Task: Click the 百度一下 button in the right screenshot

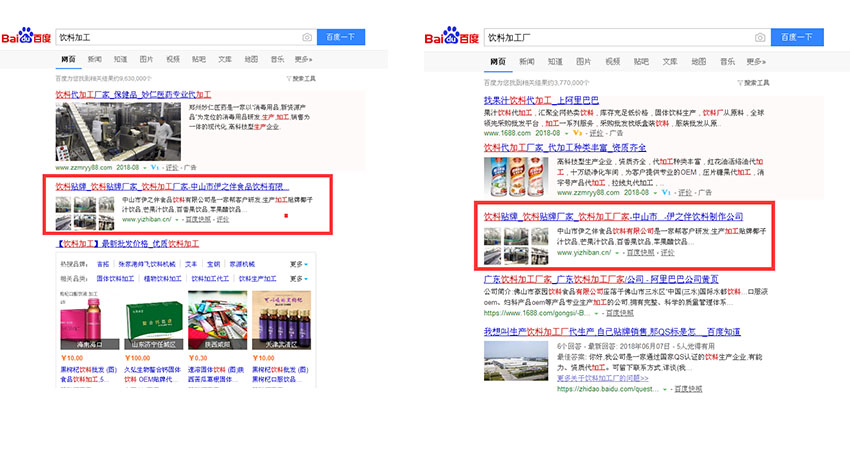Action: [797, 37]
